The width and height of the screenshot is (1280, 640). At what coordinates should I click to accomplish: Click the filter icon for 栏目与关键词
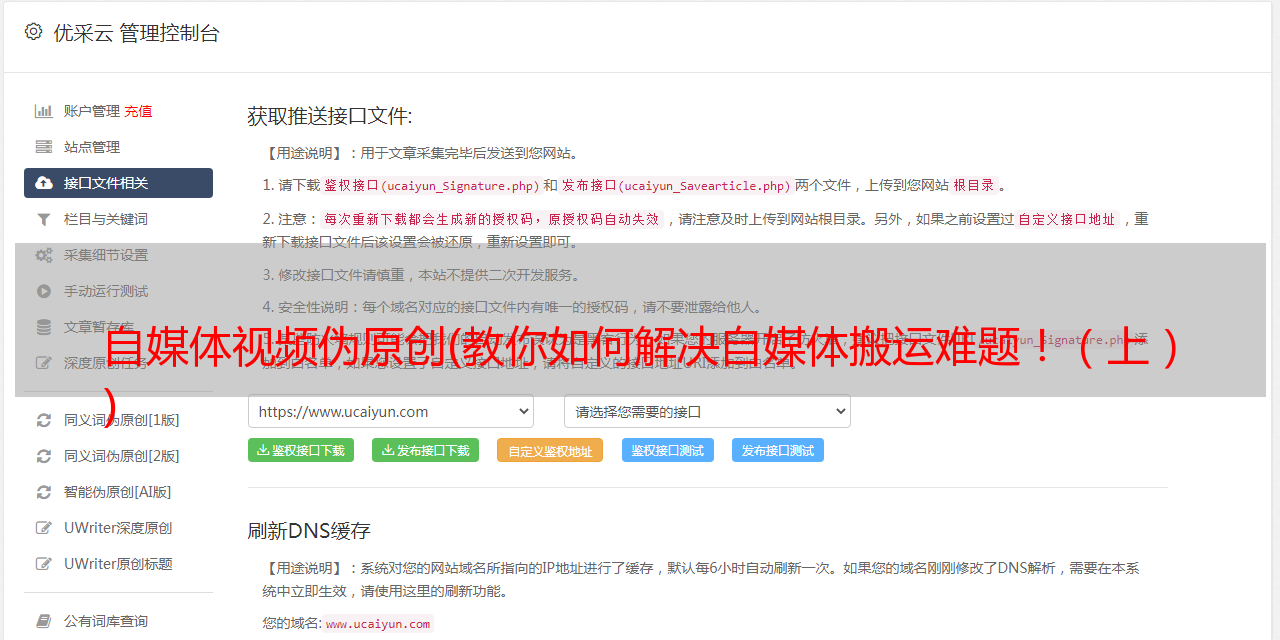point(44,219)
